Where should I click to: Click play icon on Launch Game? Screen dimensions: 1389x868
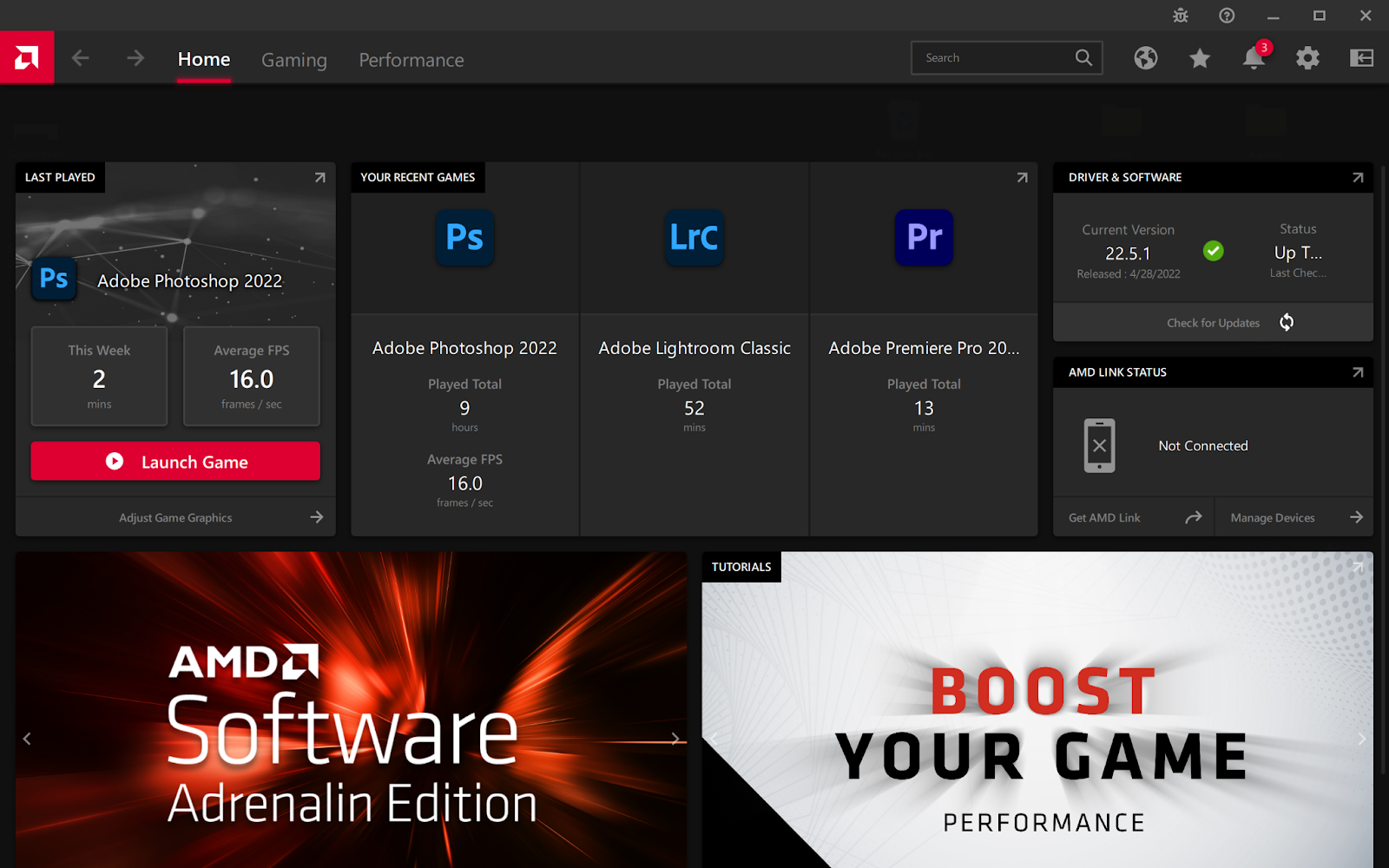(x=115, y=462)
